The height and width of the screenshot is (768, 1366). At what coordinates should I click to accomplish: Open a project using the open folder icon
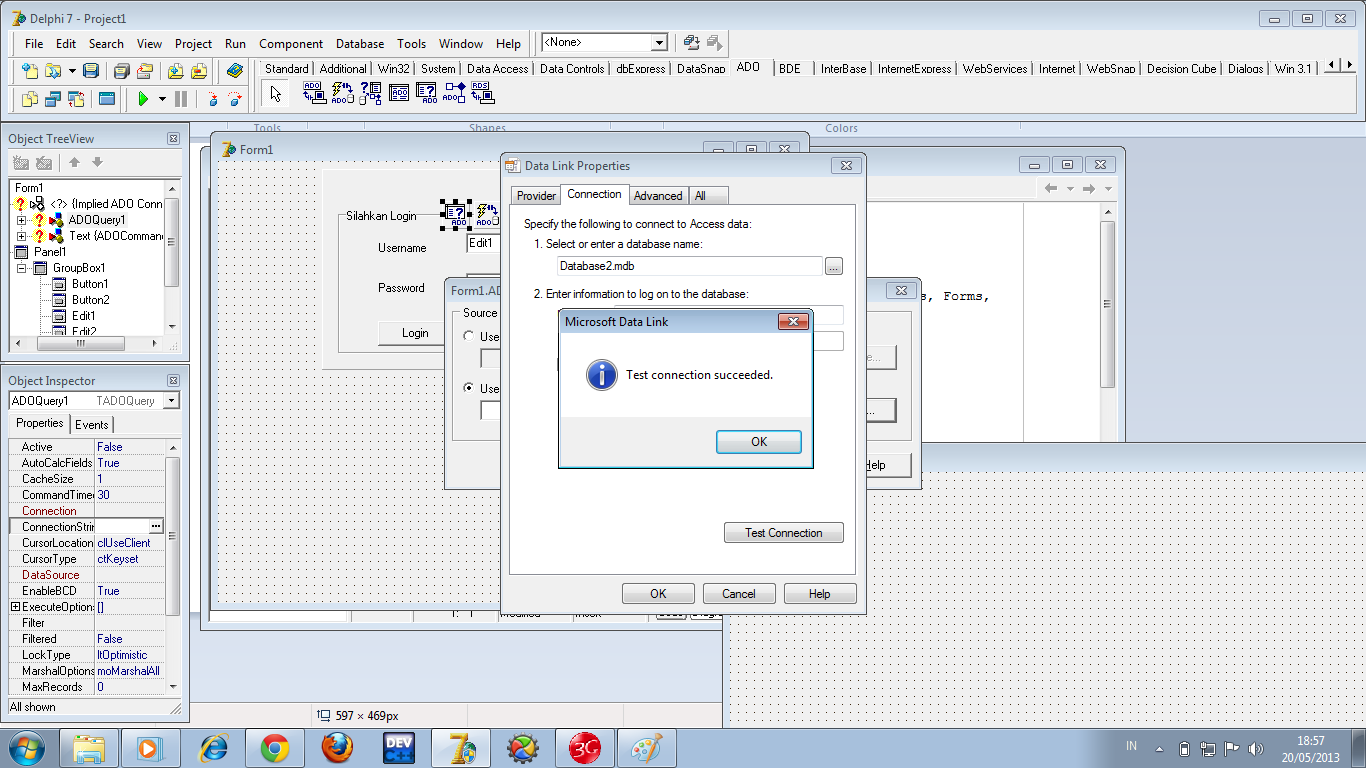pos(52,71)
